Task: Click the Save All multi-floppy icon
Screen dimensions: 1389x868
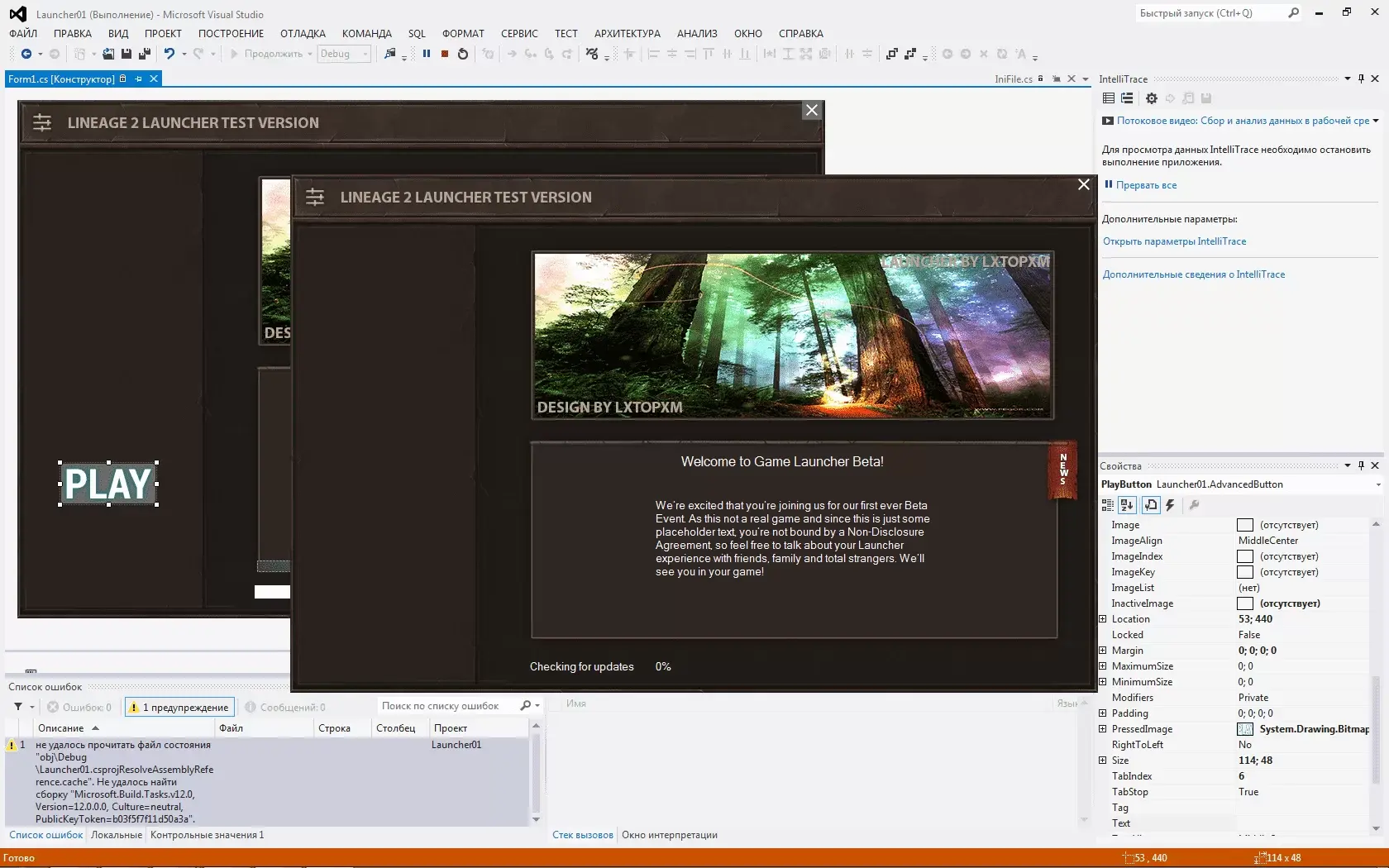Action: 145,54
